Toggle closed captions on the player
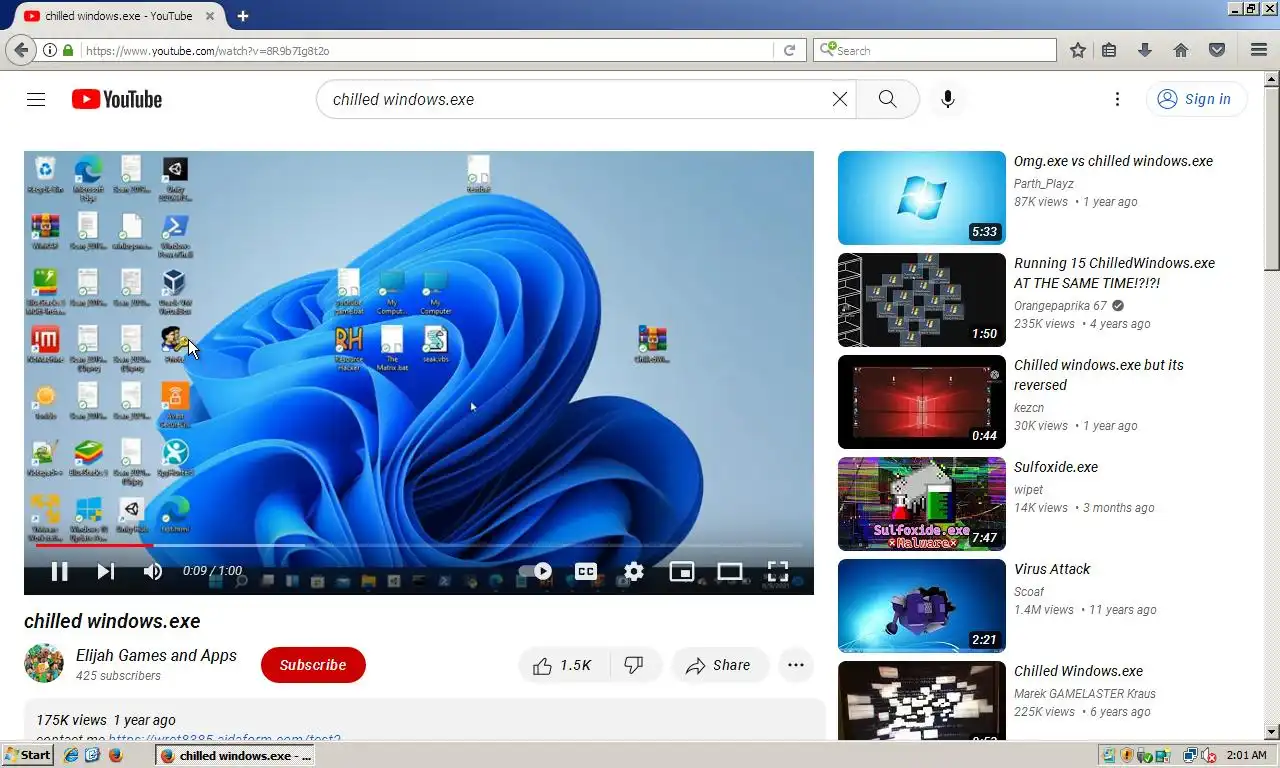 (586, 571)
